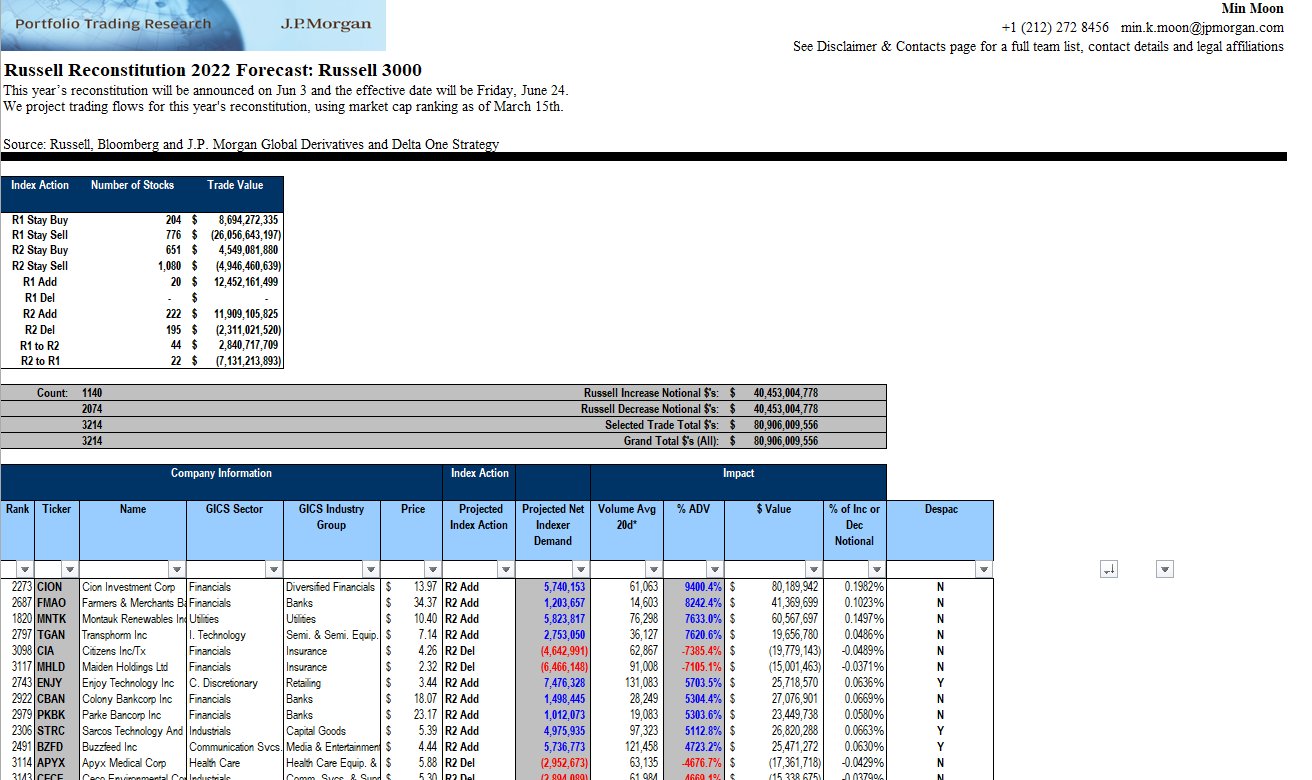The width and height of the screenshot is (1312, 780).
Task: Select the R1 Stay Sell row label
Action: (x=40, y=235)
